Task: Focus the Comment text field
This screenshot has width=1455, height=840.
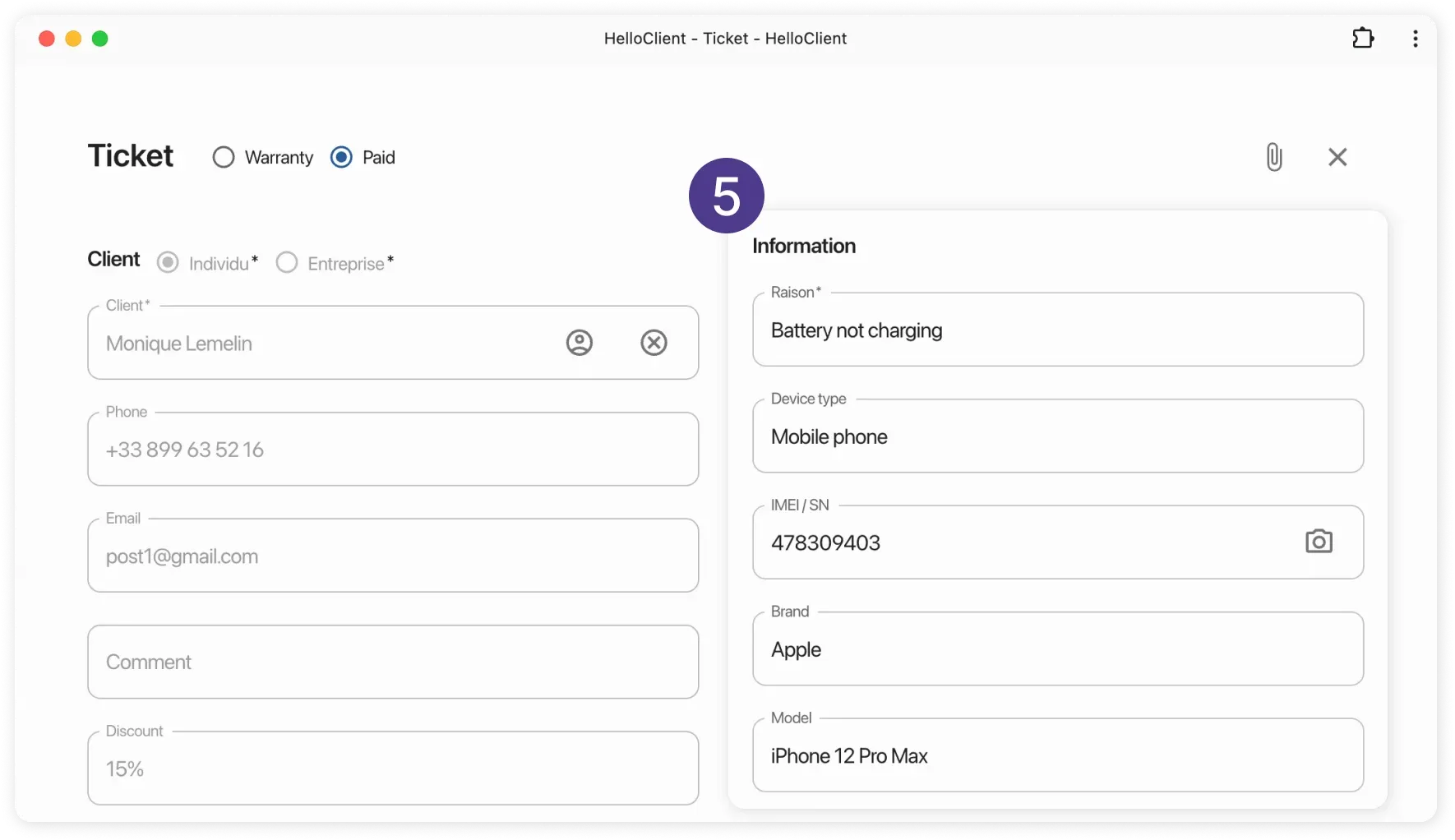Action: 393,662
